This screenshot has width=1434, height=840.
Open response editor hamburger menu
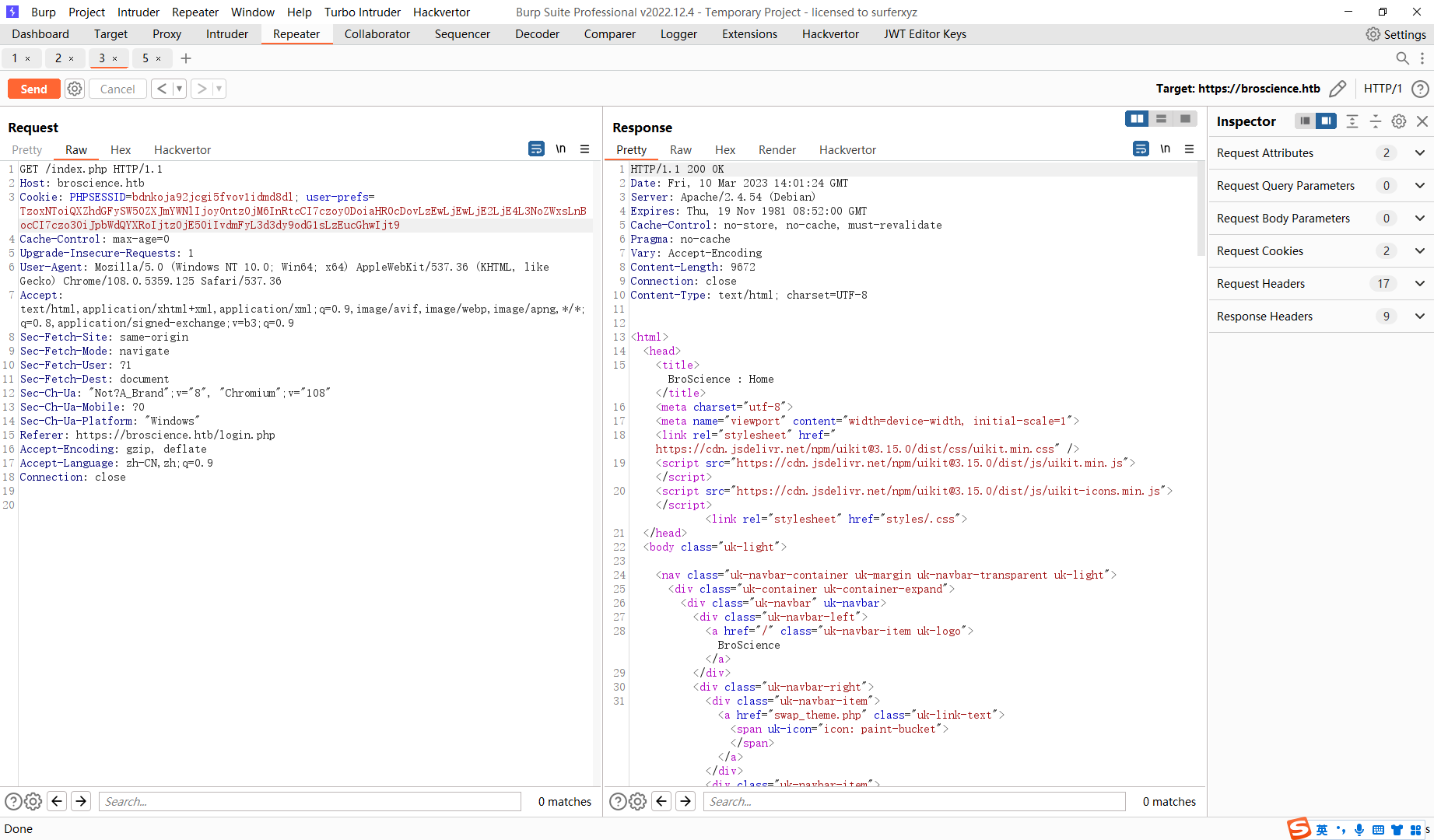tap(1190, 149)
